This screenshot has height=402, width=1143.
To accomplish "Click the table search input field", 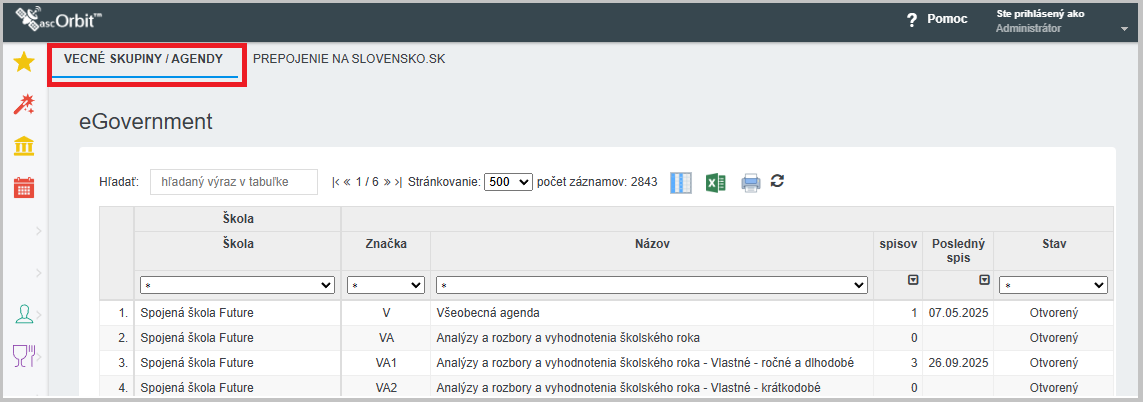I will pos(233,182).
